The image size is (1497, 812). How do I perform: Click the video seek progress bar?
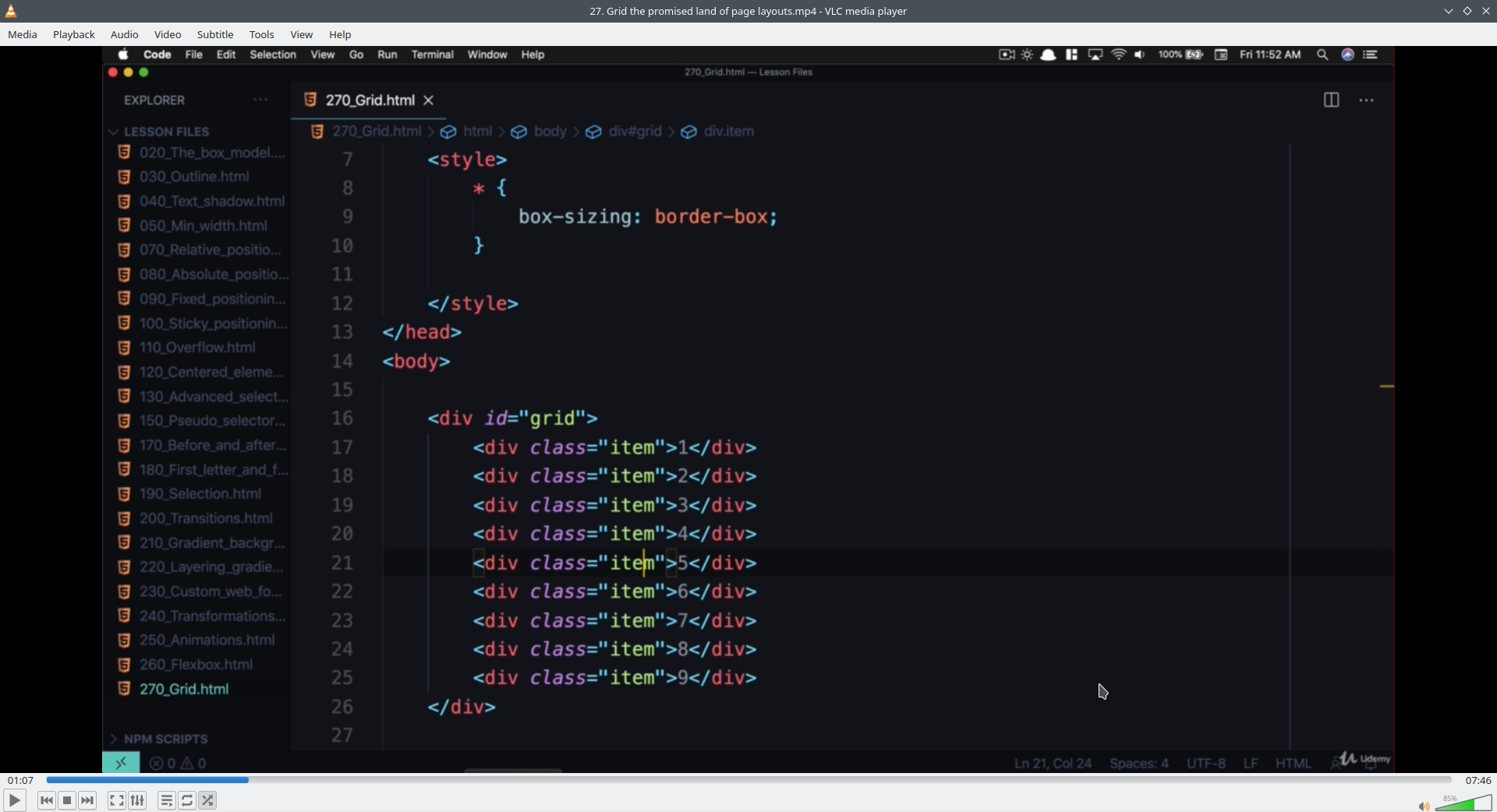748,780
